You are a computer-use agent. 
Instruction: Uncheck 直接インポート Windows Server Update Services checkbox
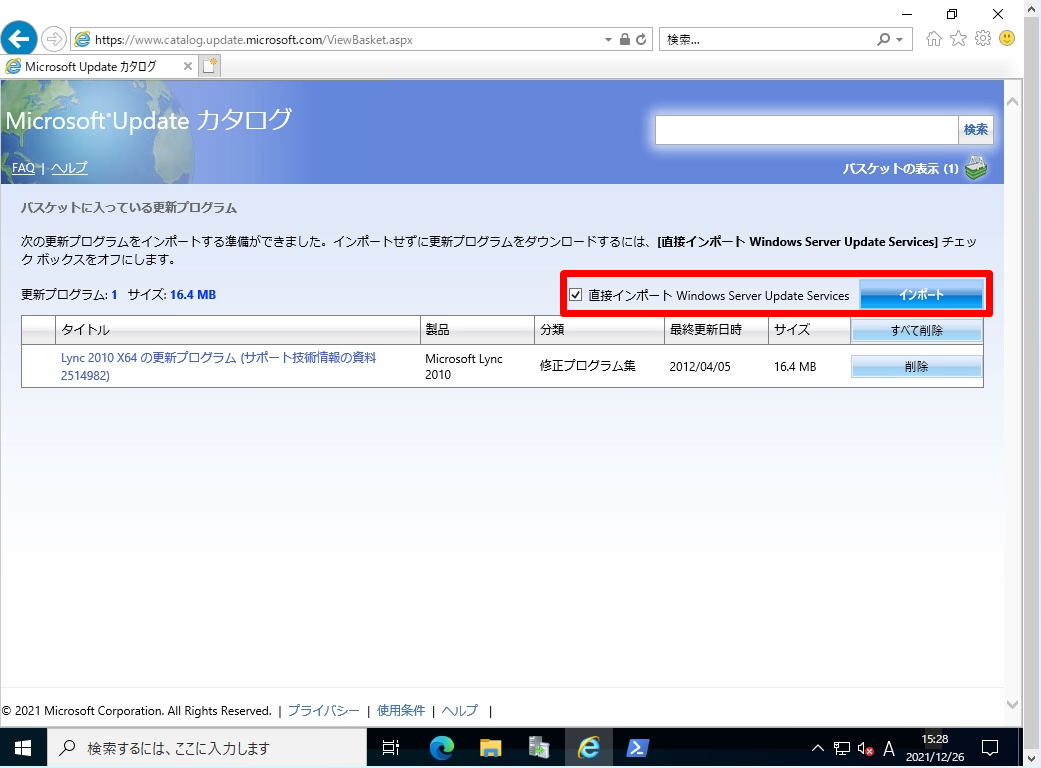click(576, 295)
